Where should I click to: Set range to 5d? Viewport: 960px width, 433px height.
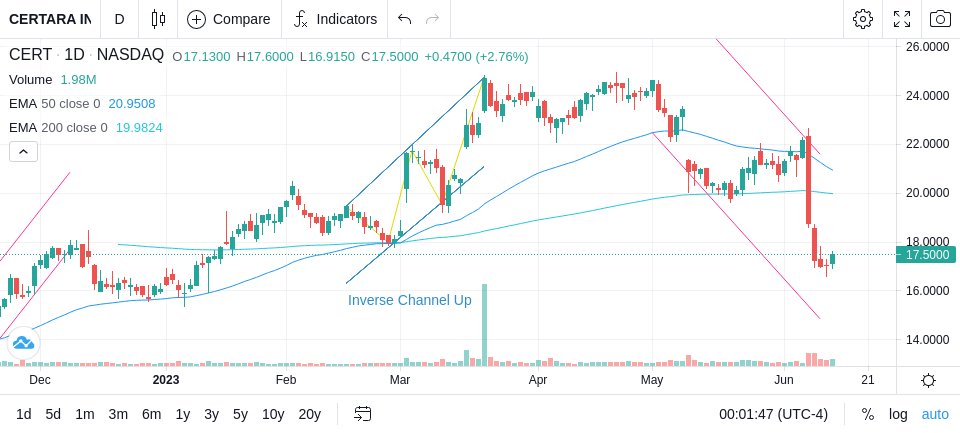(x=53, y=414)
